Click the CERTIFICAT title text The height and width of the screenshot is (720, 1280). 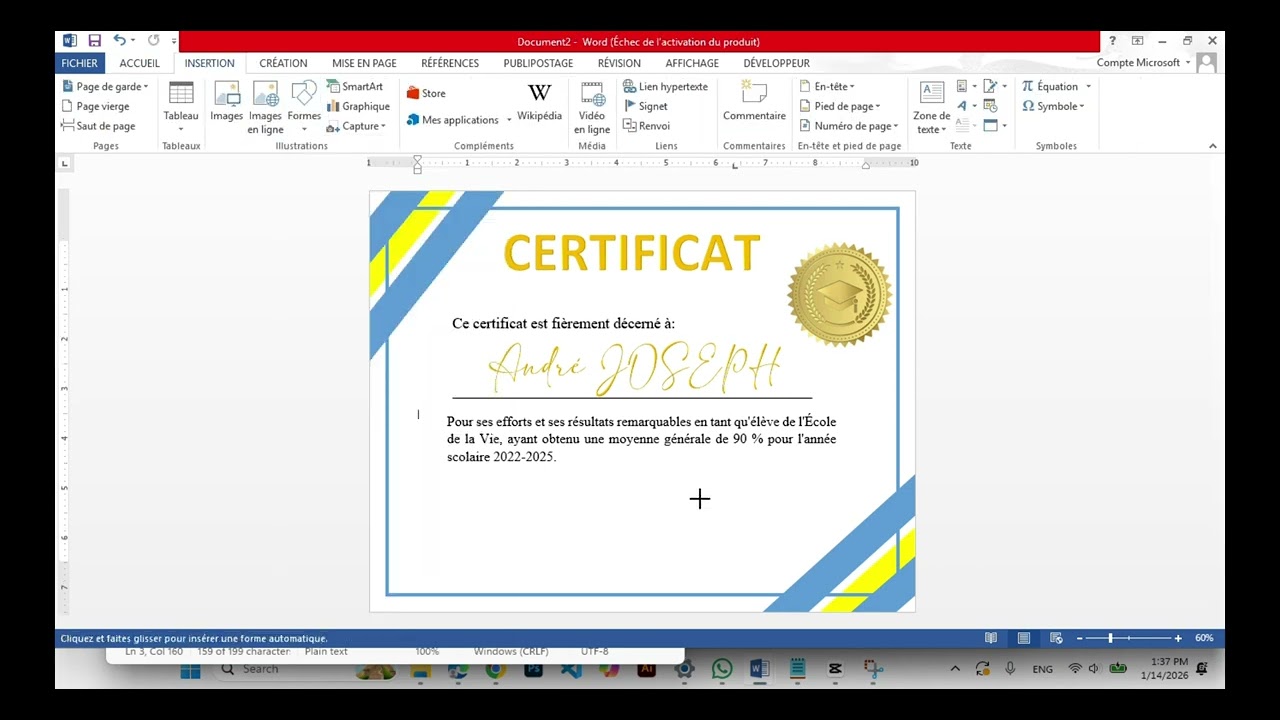point(632,253)
